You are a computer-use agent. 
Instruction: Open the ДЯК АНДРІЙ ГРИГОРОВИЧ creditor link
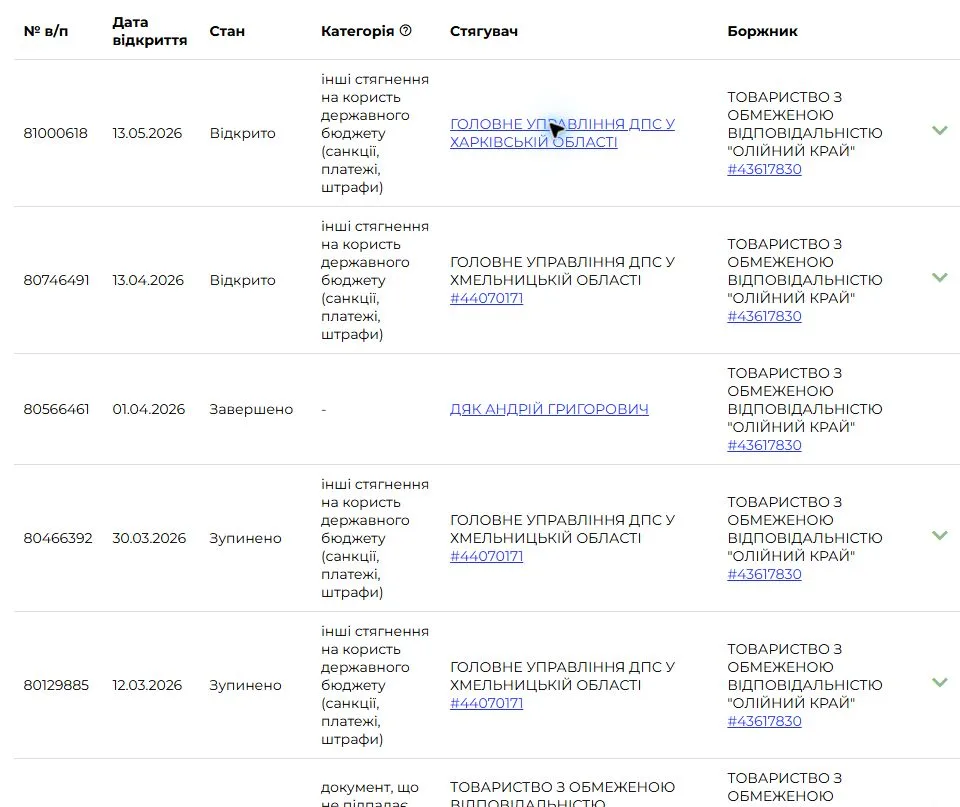(x=549, y=409)
